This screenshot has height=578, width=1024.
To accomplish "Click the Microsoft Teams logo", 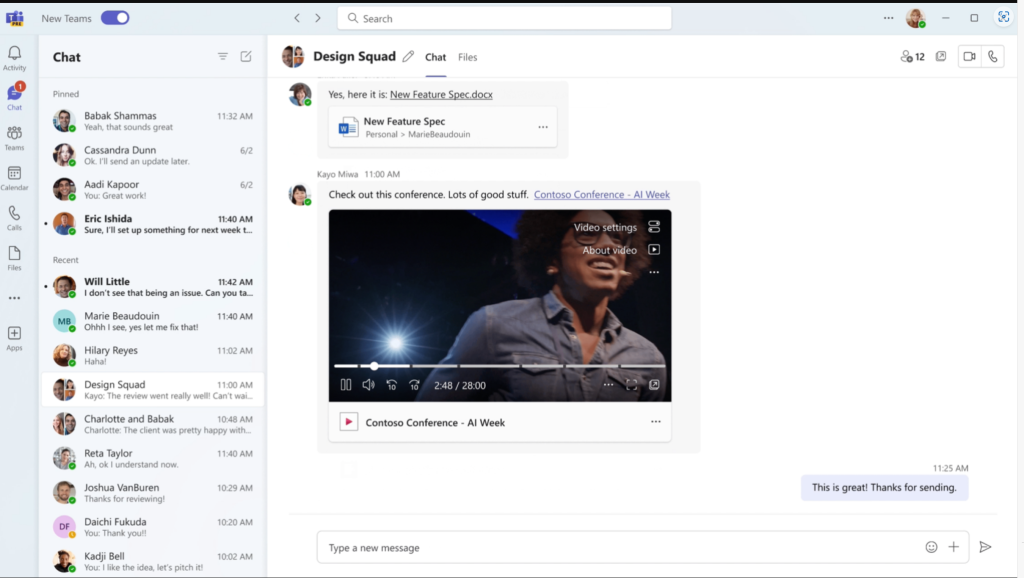I will coord(14,18).
